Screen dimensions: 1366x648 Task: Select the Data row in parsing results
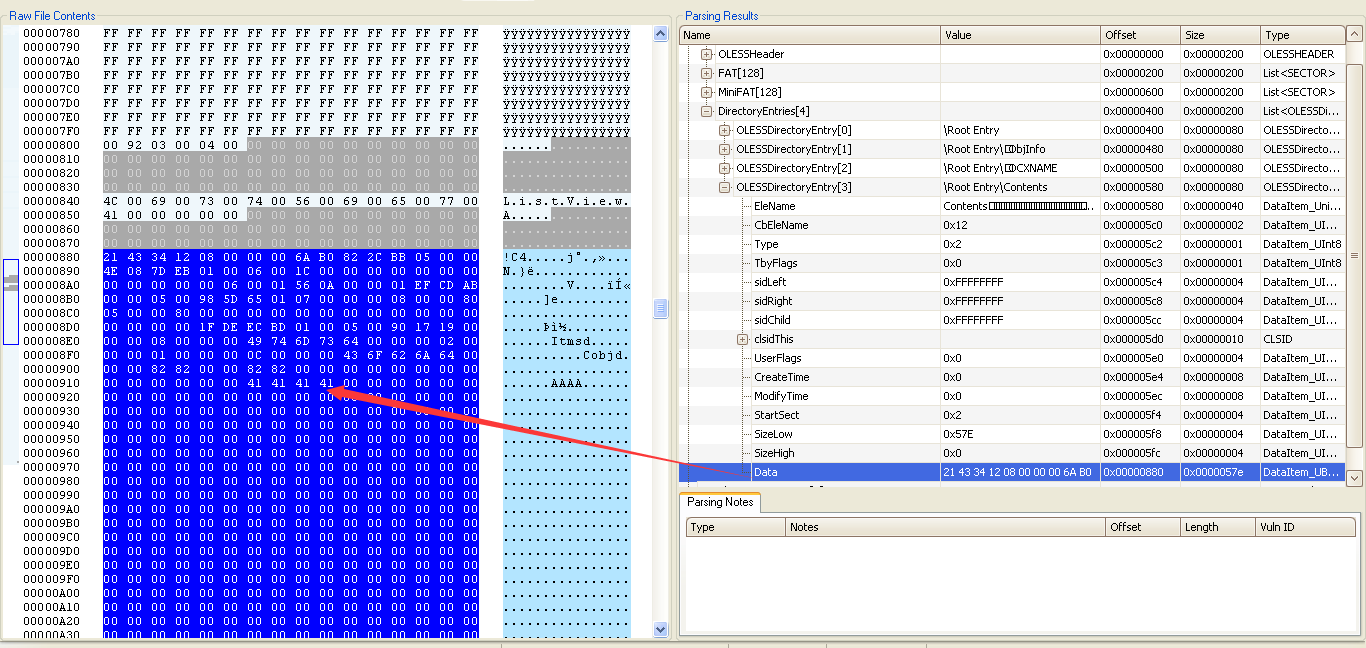(765, 472)
